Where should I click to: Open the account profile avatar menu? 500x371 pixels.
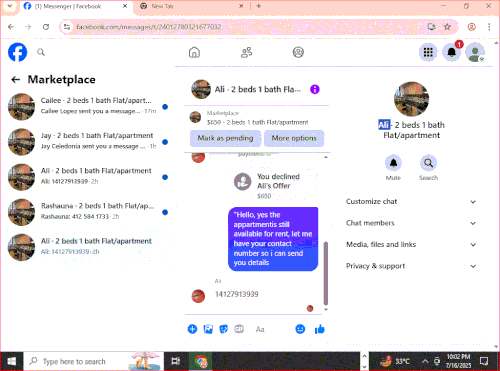tap(475, 52)
